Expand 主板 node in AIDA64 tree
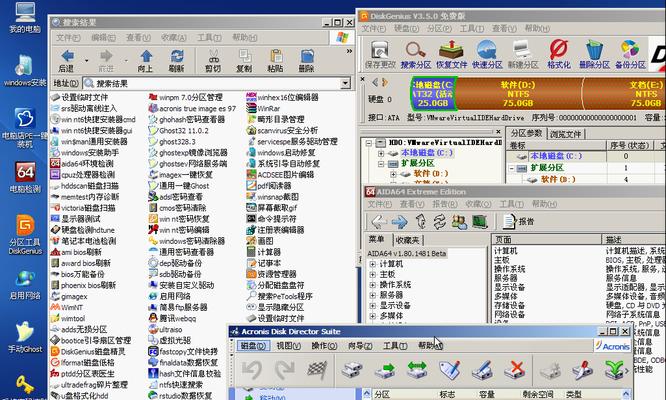This screenshot has width=666, height=400. [373, 275]
